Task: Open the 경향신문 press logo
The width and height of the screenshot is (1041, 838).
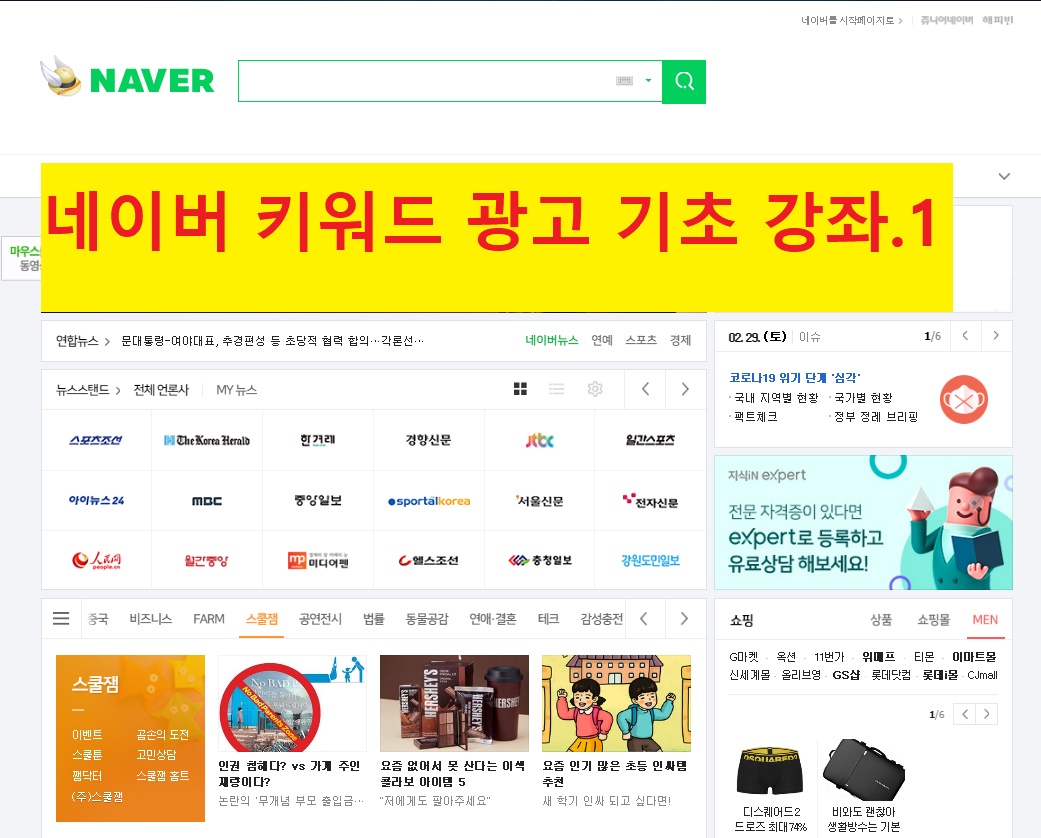Action: pyautogui.click(x=428, y=440)
